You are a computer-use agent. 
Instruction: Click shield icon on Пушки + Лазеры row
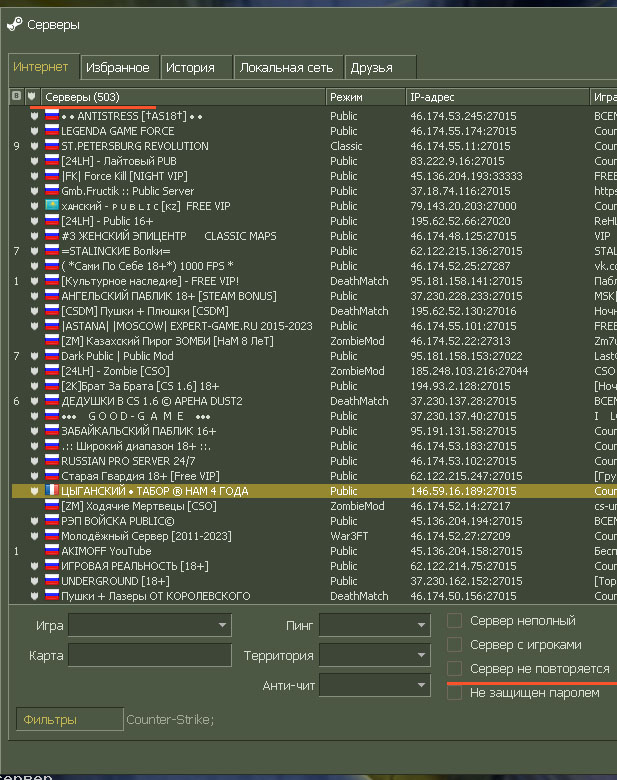point(34,595)
